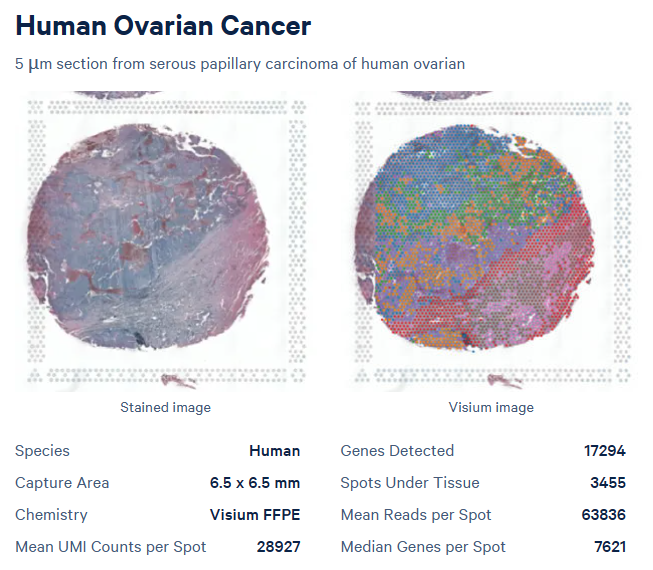653x570 pixels.
Task: Click the "Visium image" caption
Action: tap(491, 407)
